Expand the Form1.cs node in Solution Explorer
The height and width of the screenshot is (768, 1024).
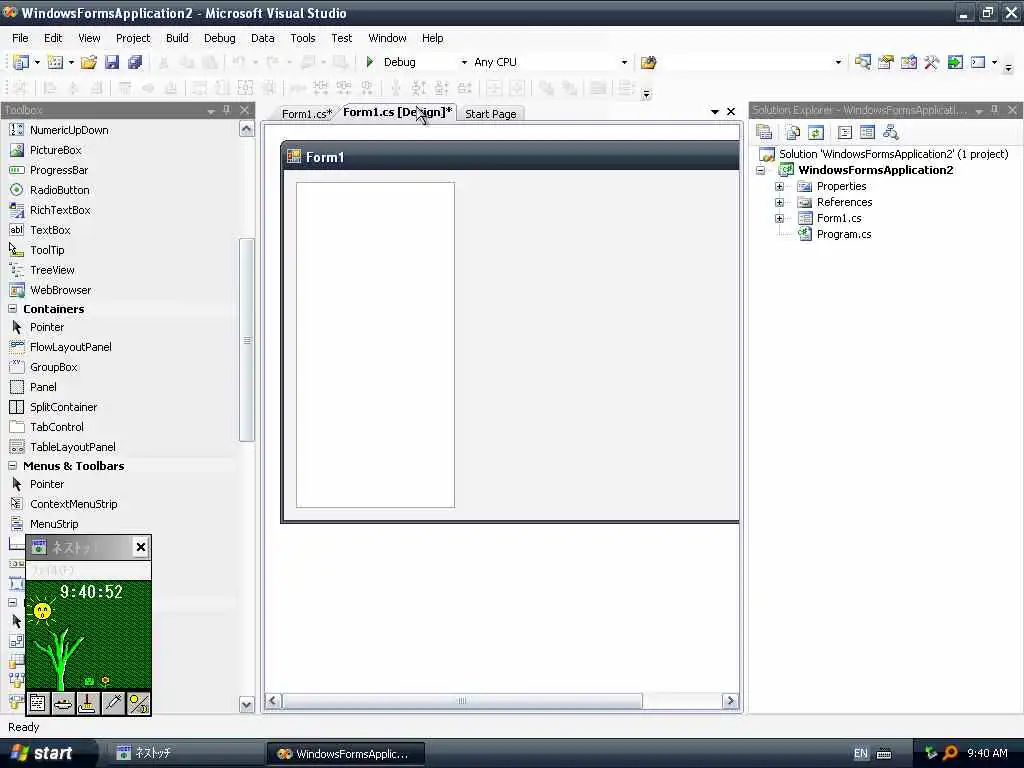(779, 218)
